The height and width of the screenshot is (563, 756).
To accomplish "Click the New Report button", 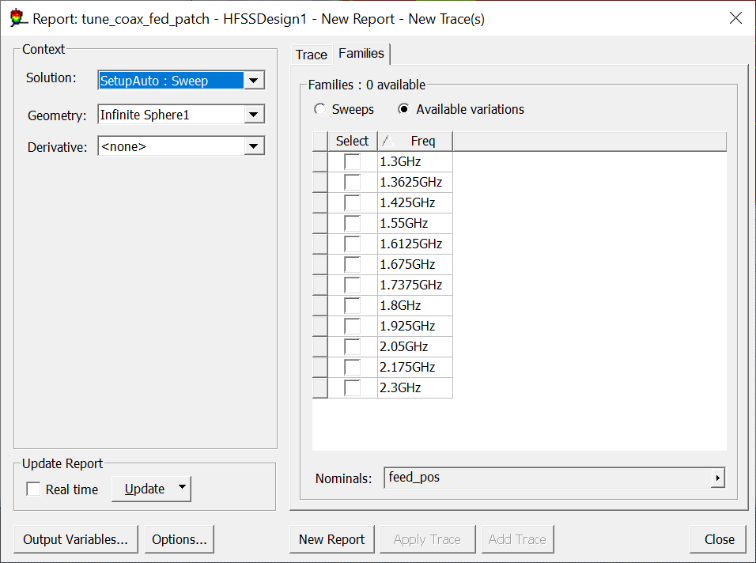I will point(332,539).
